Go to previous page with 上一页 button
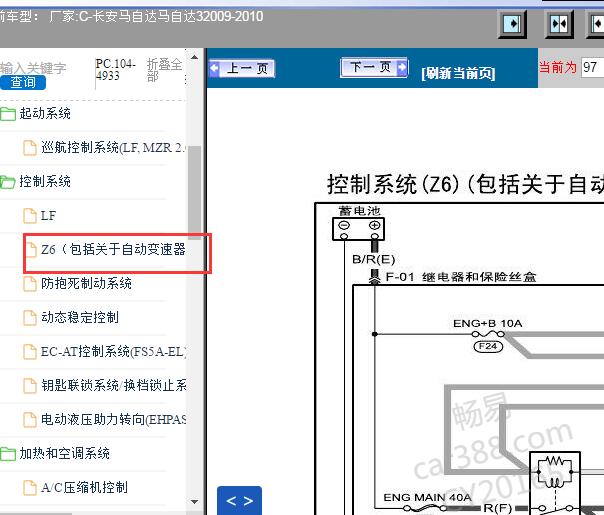 click(242, 69)
